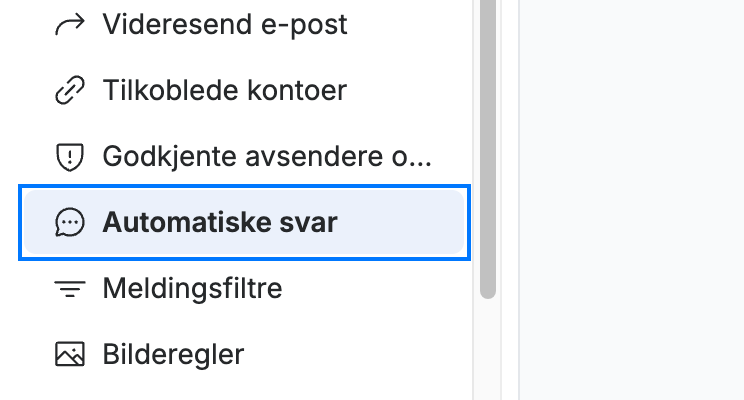The width and height of the screenshot is (744, 400).
Task: Click the chain link icon for Tilkoblede kontoer
Action: (x=70, y=90)
